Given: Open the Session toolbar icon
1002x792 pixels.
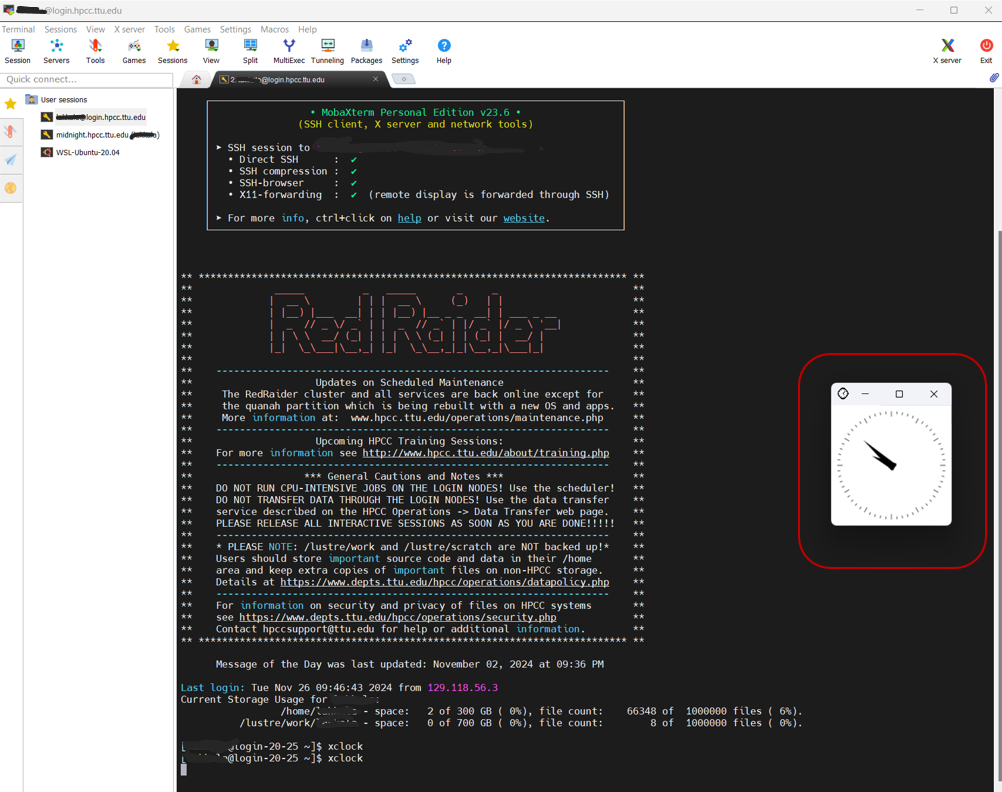Looking at the screenshot, I should (18, 51).
